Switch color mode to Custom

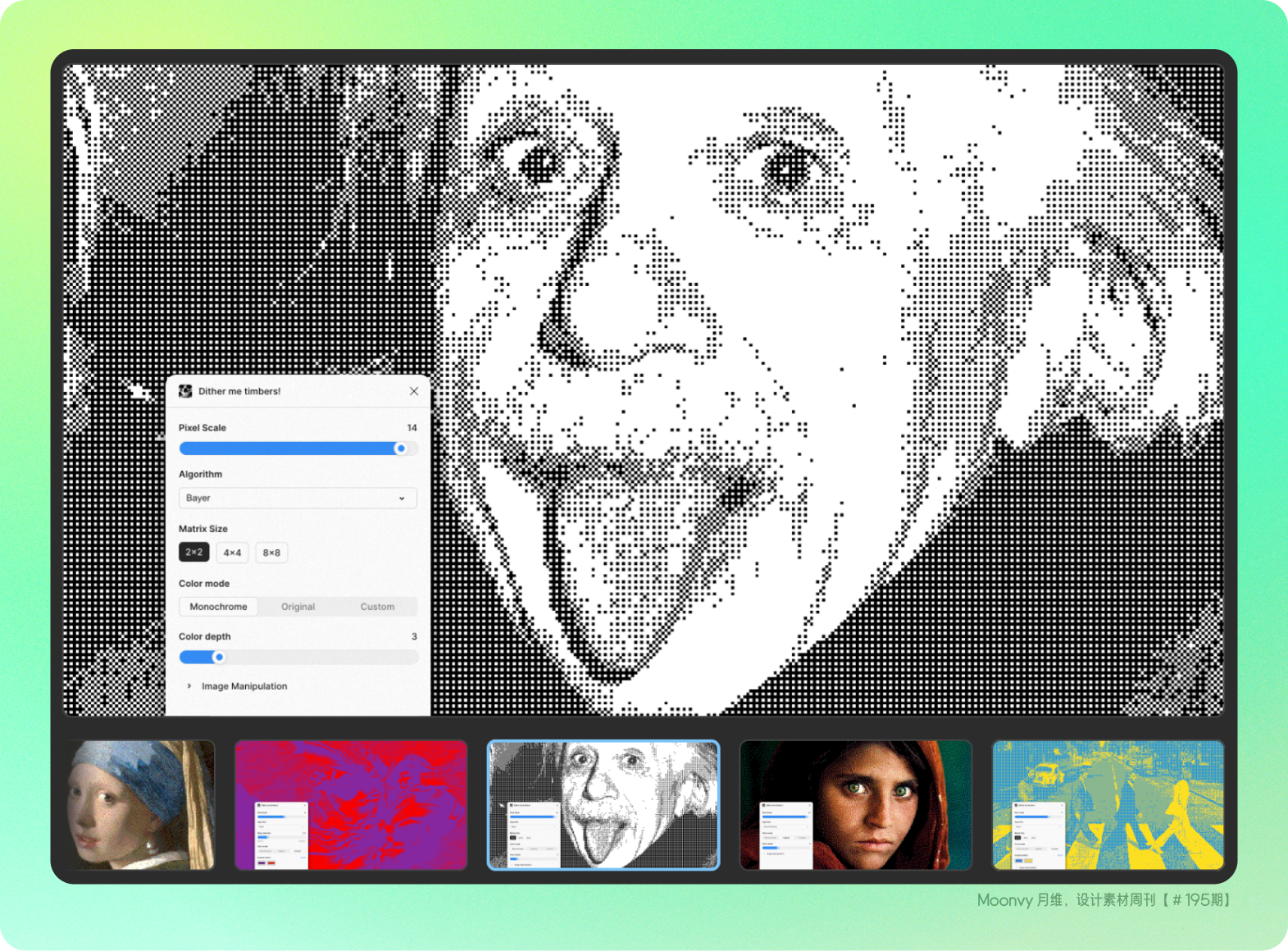[377, 607]
